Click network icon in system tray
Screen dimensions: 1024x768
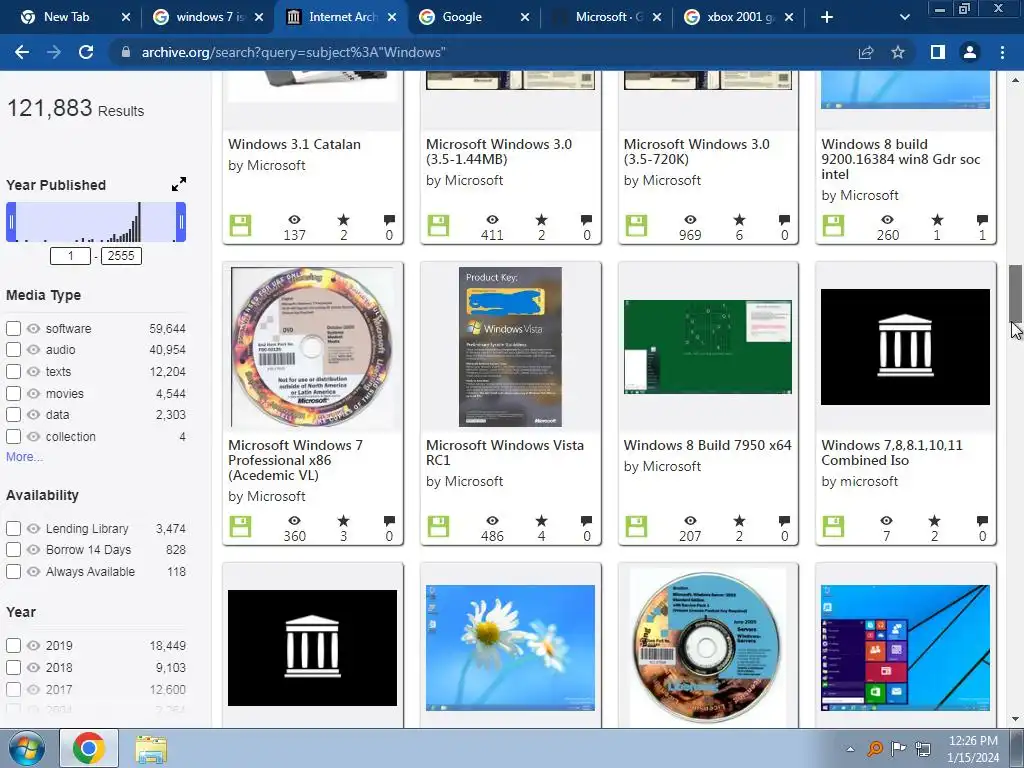click(x=923, y=748)
